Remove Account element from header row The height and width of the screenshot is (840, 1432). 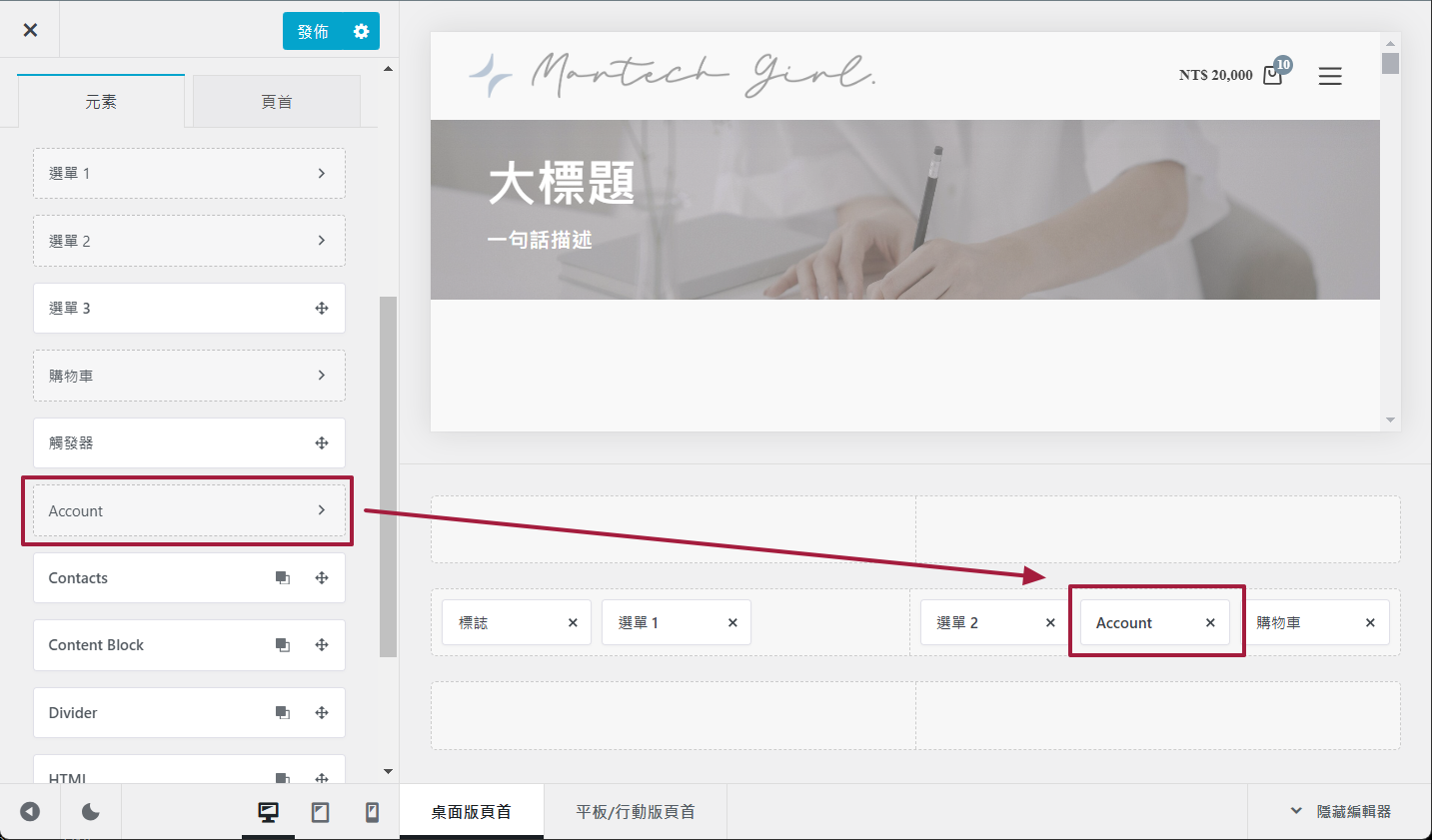[x=1210, y=623]
